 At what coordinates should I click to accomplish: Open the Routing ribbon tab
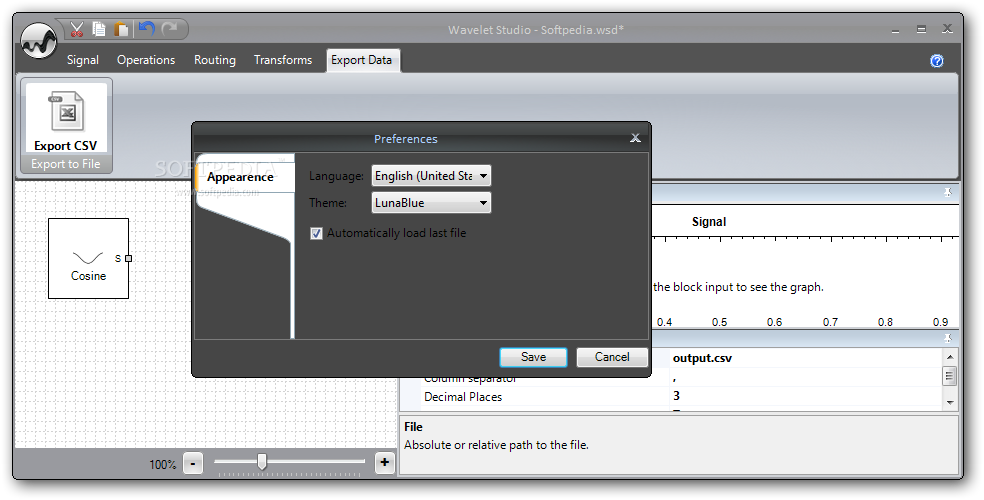[215, 60]
